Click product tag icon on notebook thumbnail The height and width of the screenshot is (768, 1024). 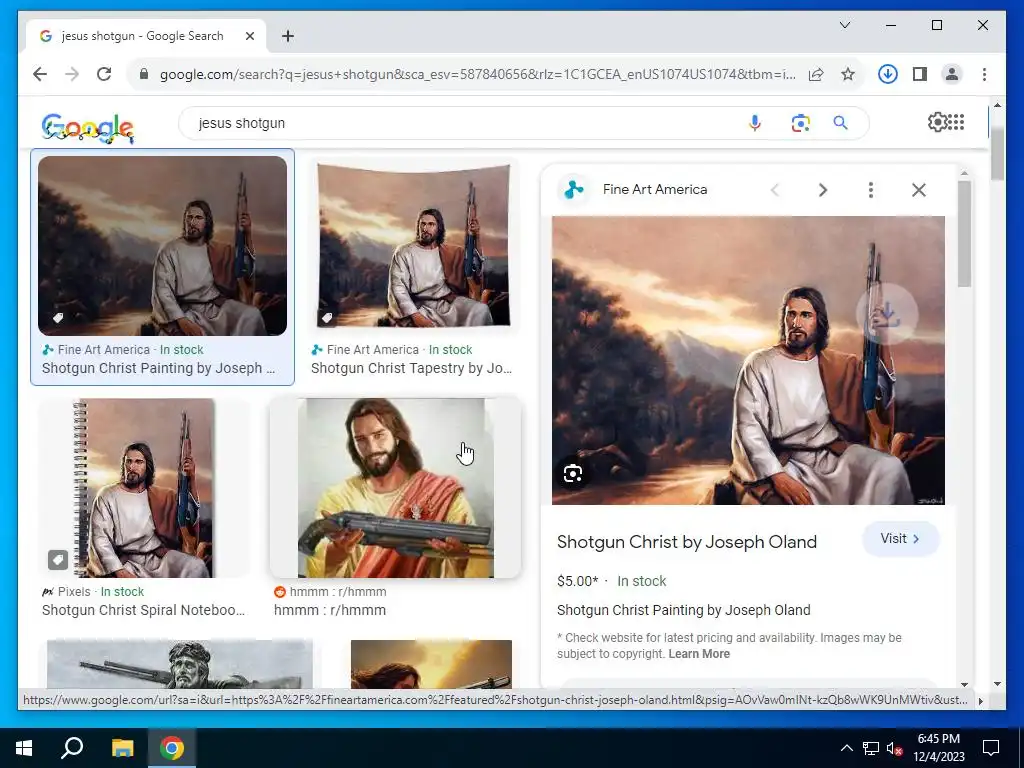[58, 560]
